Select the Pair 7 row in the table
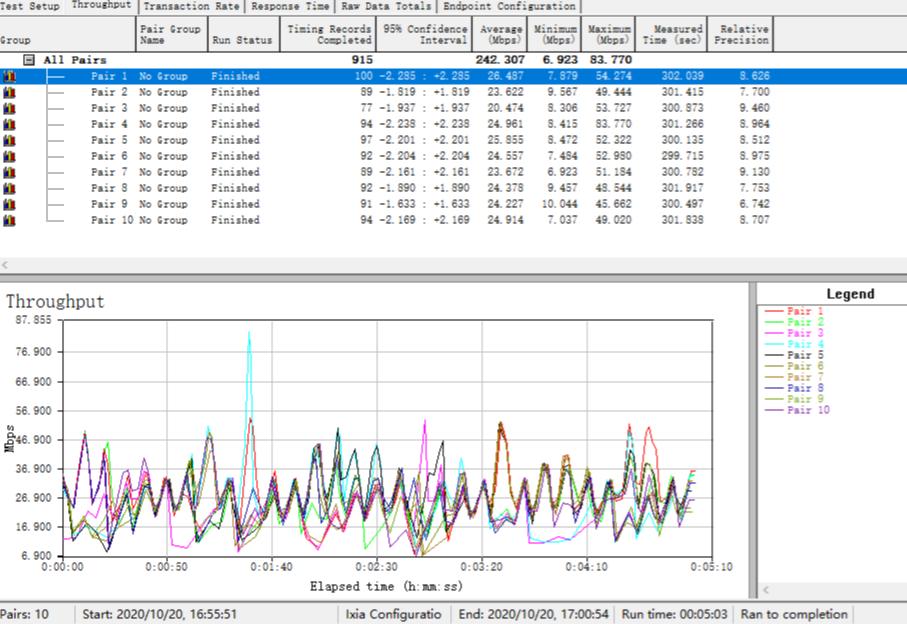 [109, 172]
